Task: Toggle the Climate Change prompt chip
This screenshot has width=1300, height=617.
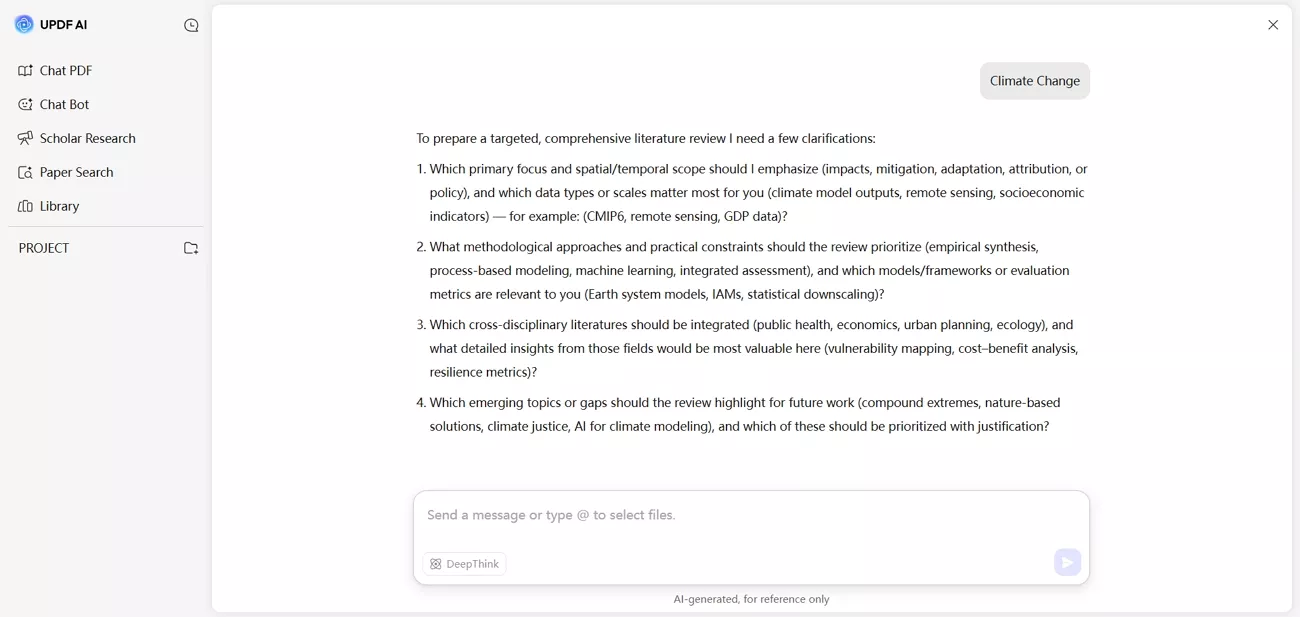Action: (1035, 80)
